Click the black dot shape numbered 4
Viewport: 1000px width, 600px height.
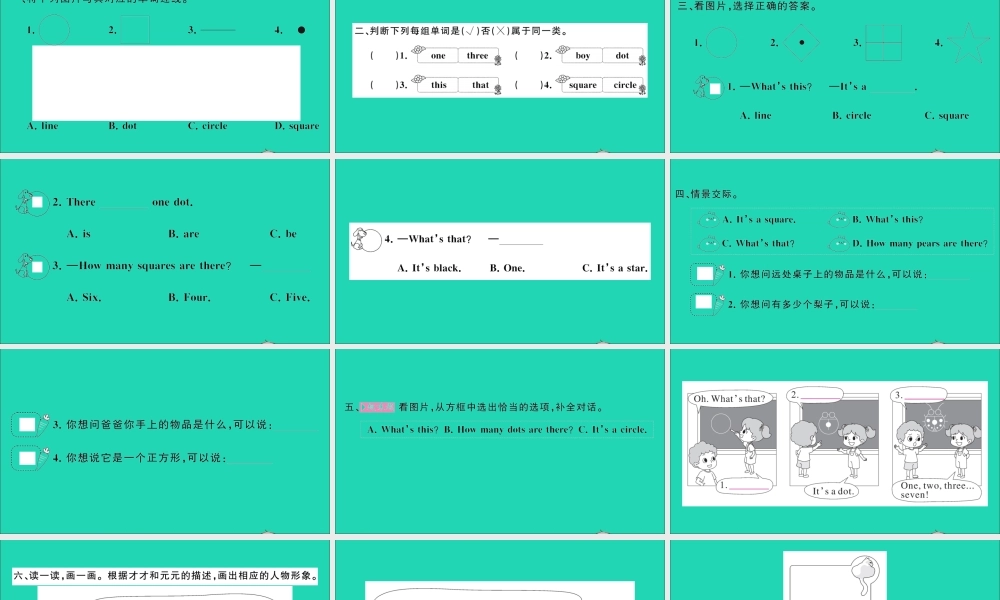(x=302, y=30)
